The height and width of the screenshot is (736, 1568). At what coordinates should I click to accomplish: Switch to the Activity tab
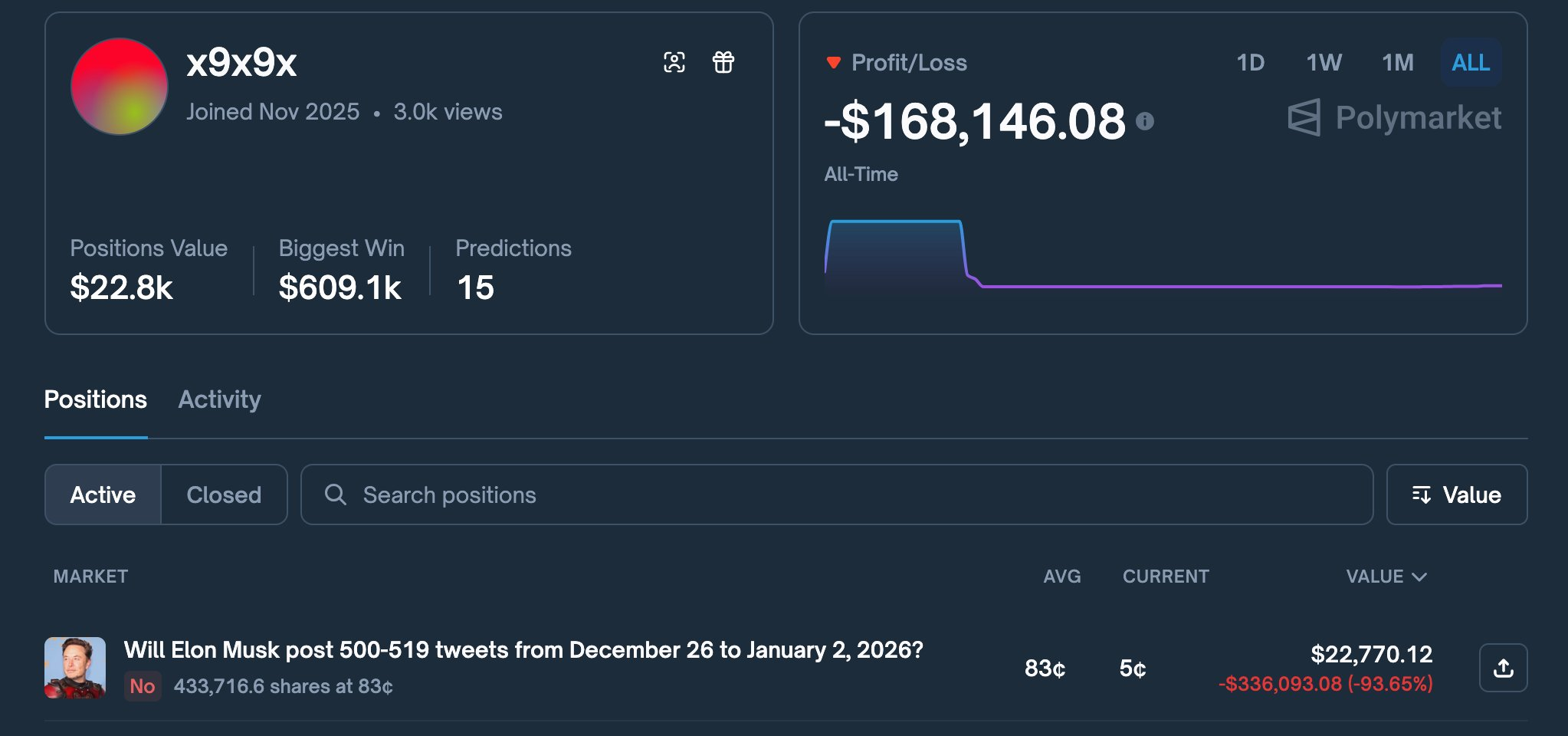click(x=219, y=399)
